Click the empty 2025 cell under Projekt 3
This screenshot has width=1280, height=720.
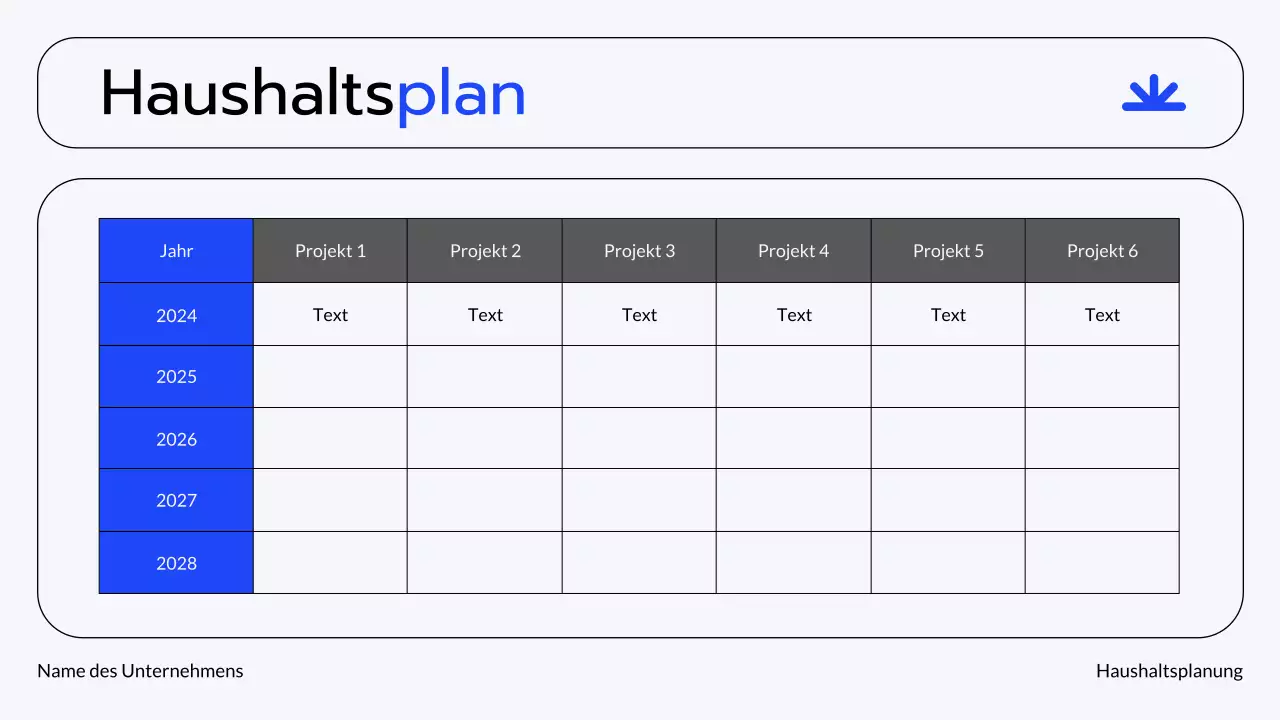point(639,377)
